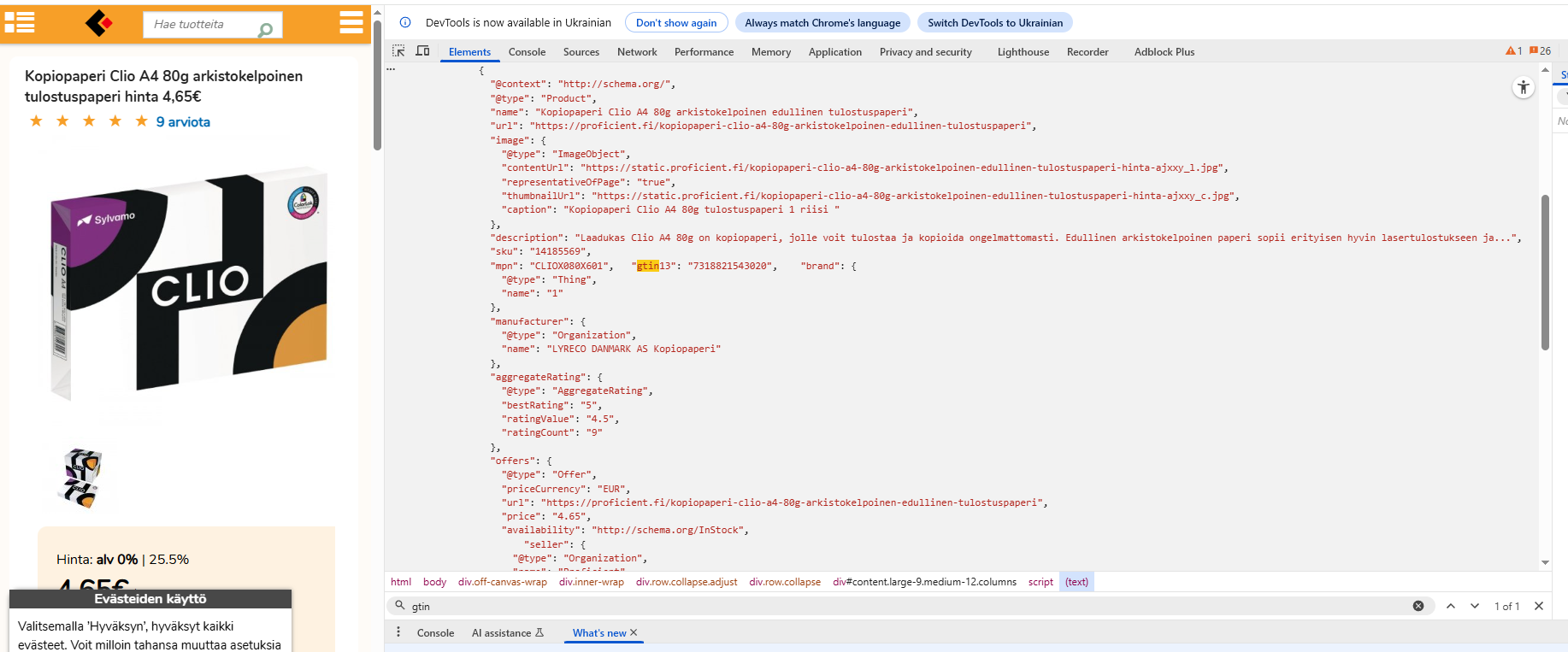Click Always match Chrome's language
The height and width of the screenshot is (652, 1568).
pyautogui.click(x=822, y=23)
